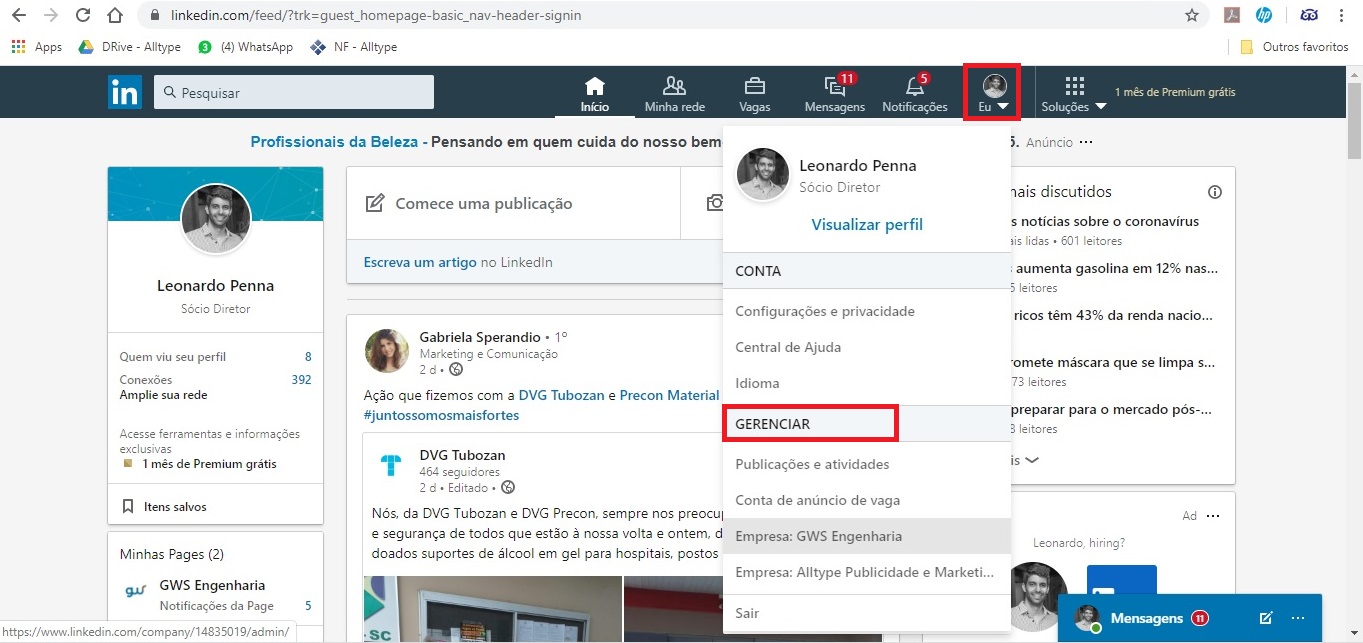Open the Mensagens icon in navbar
This screenshot has width=1363, height=643.
click(x=833, y=86)
